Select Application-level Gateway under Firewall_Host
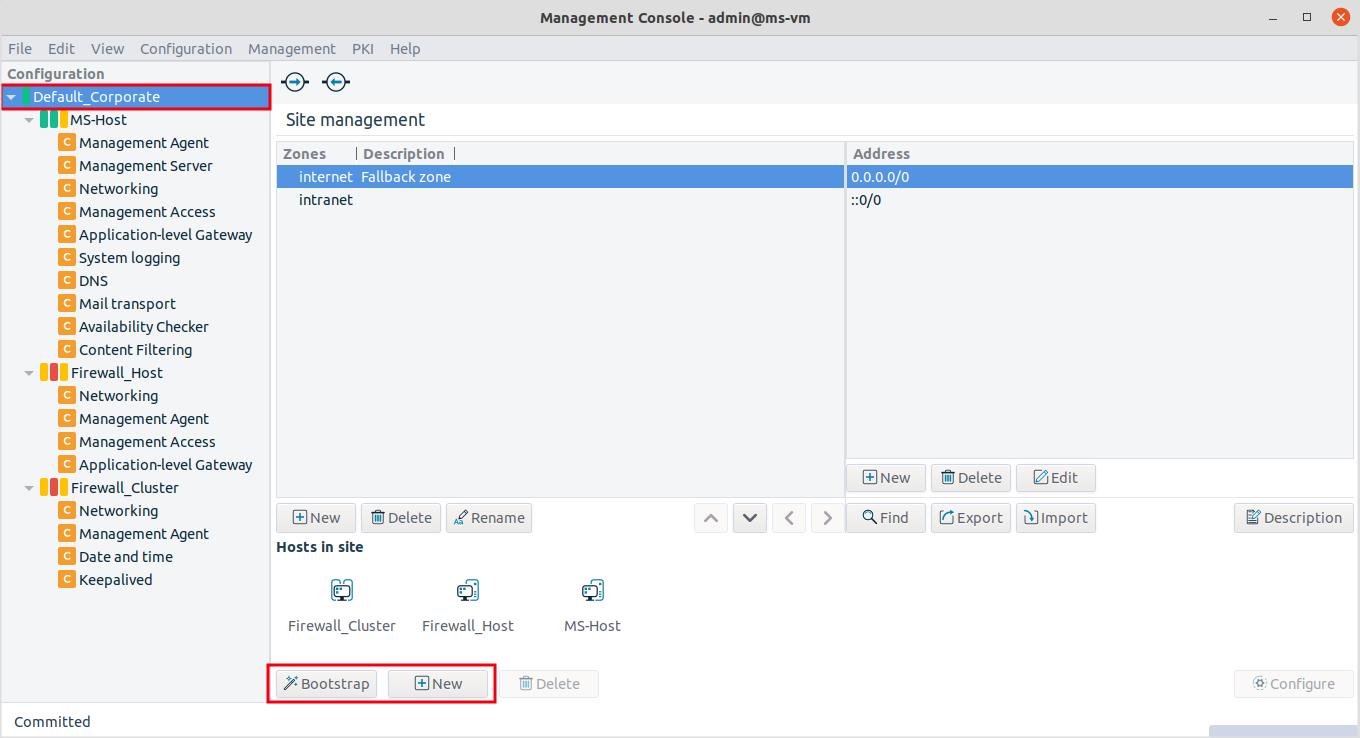 (165, 465)
